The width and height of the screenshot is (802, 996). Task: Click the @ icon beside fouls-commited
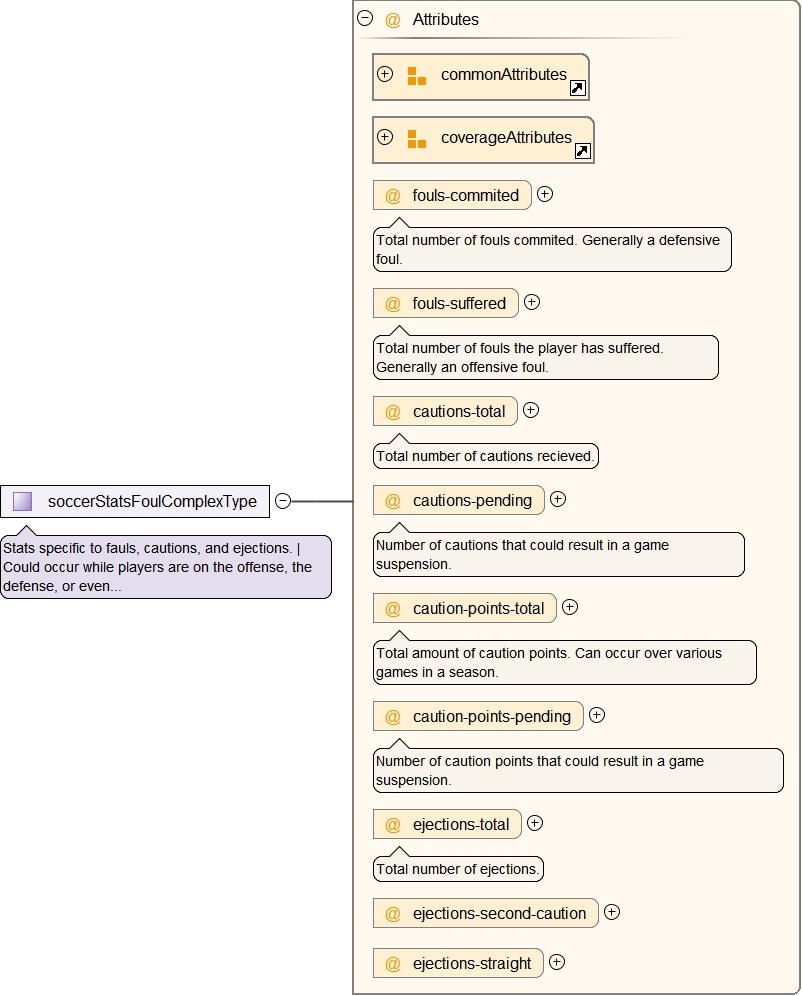pos(393,196)
